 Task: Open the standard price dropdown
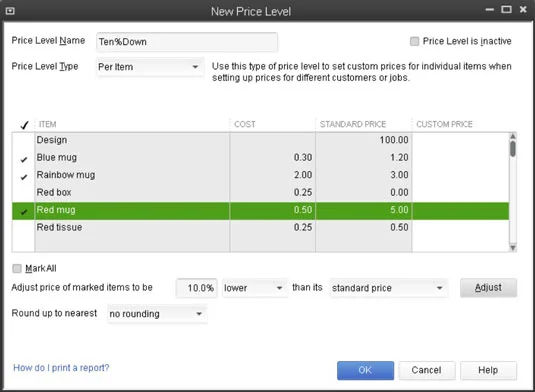click(x=388, y=288)
